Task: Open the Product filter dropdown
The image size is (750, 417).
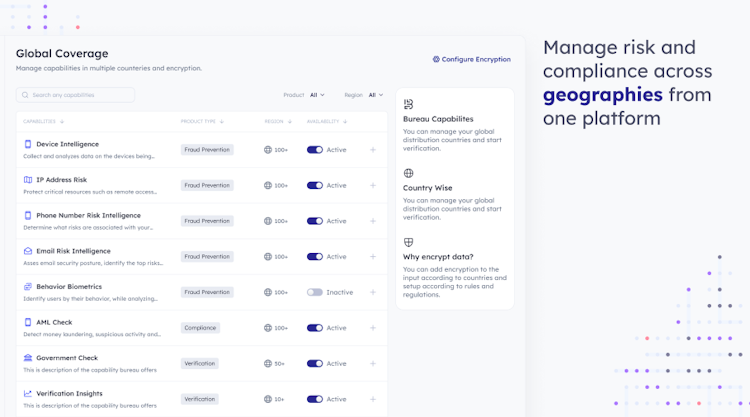Action: point(317,95)
